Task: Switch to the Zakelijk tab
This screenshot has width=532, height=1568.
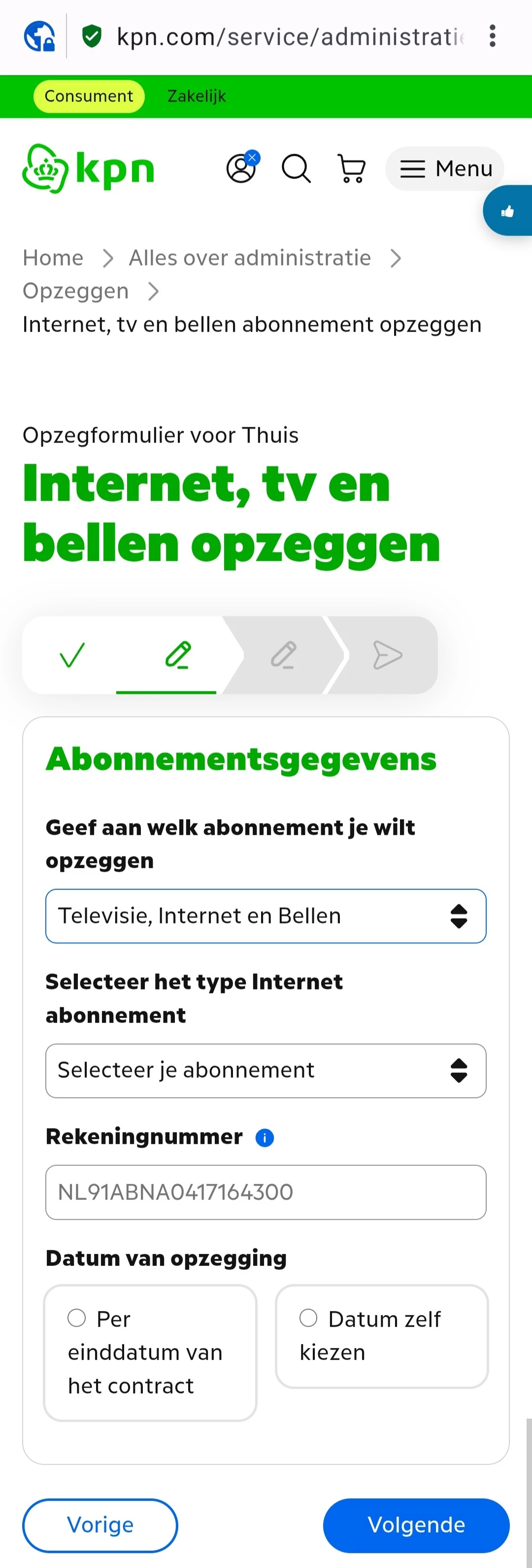Action: point(196,96)
